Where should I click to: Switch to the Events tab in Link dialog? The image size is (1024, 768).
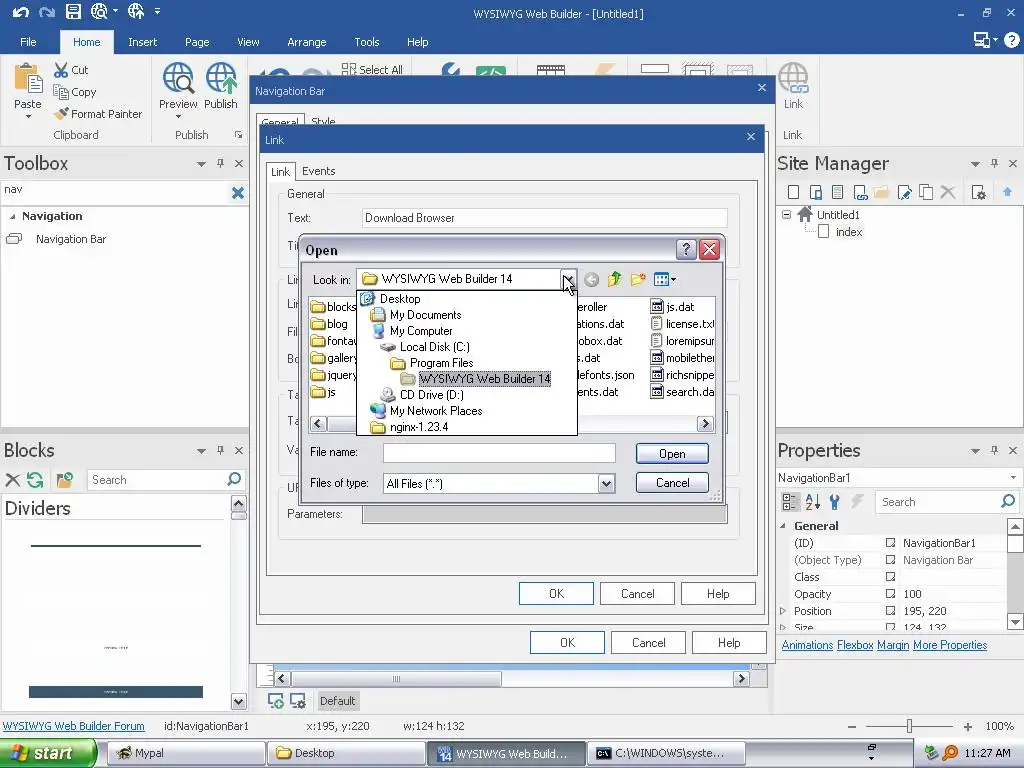coord(318,171)
